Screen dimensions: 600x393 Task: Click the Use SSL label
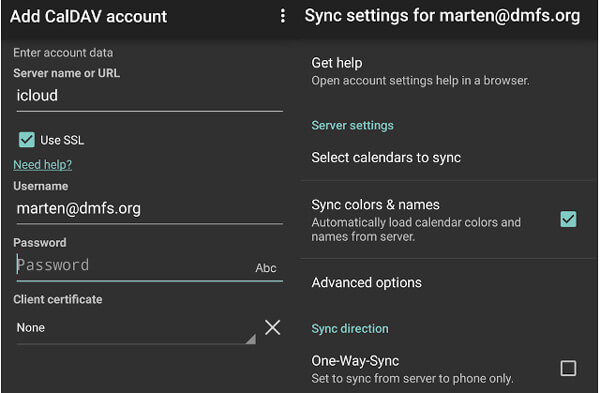point(62,140)
